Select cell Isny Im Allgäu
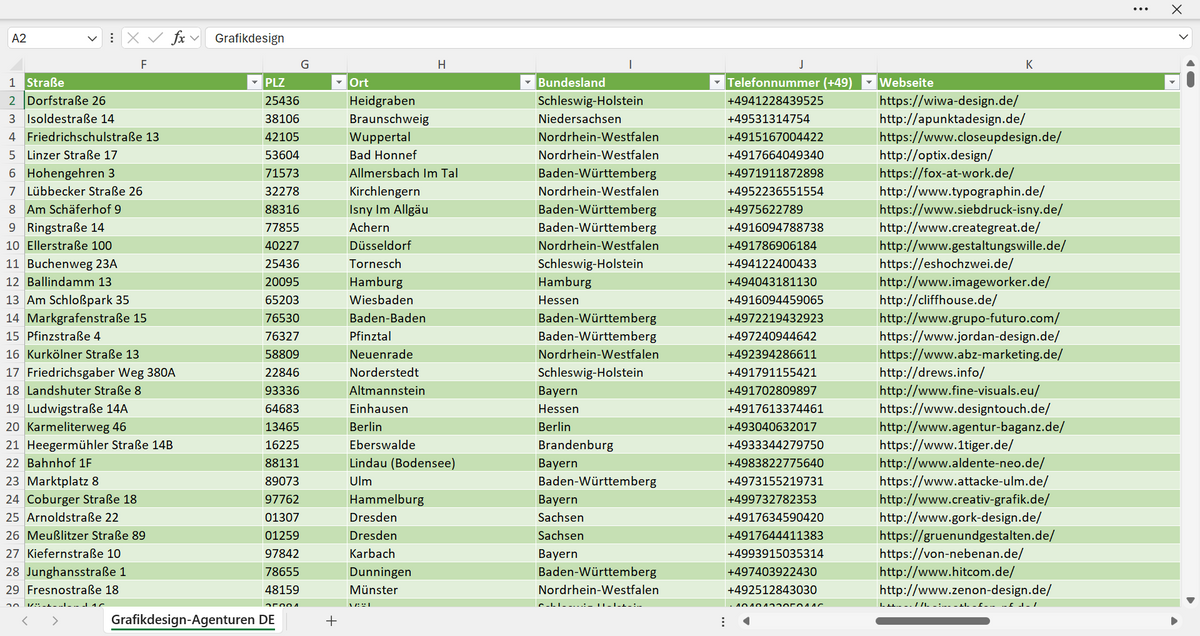This screenshot has width=1200, height=636. 441,209
